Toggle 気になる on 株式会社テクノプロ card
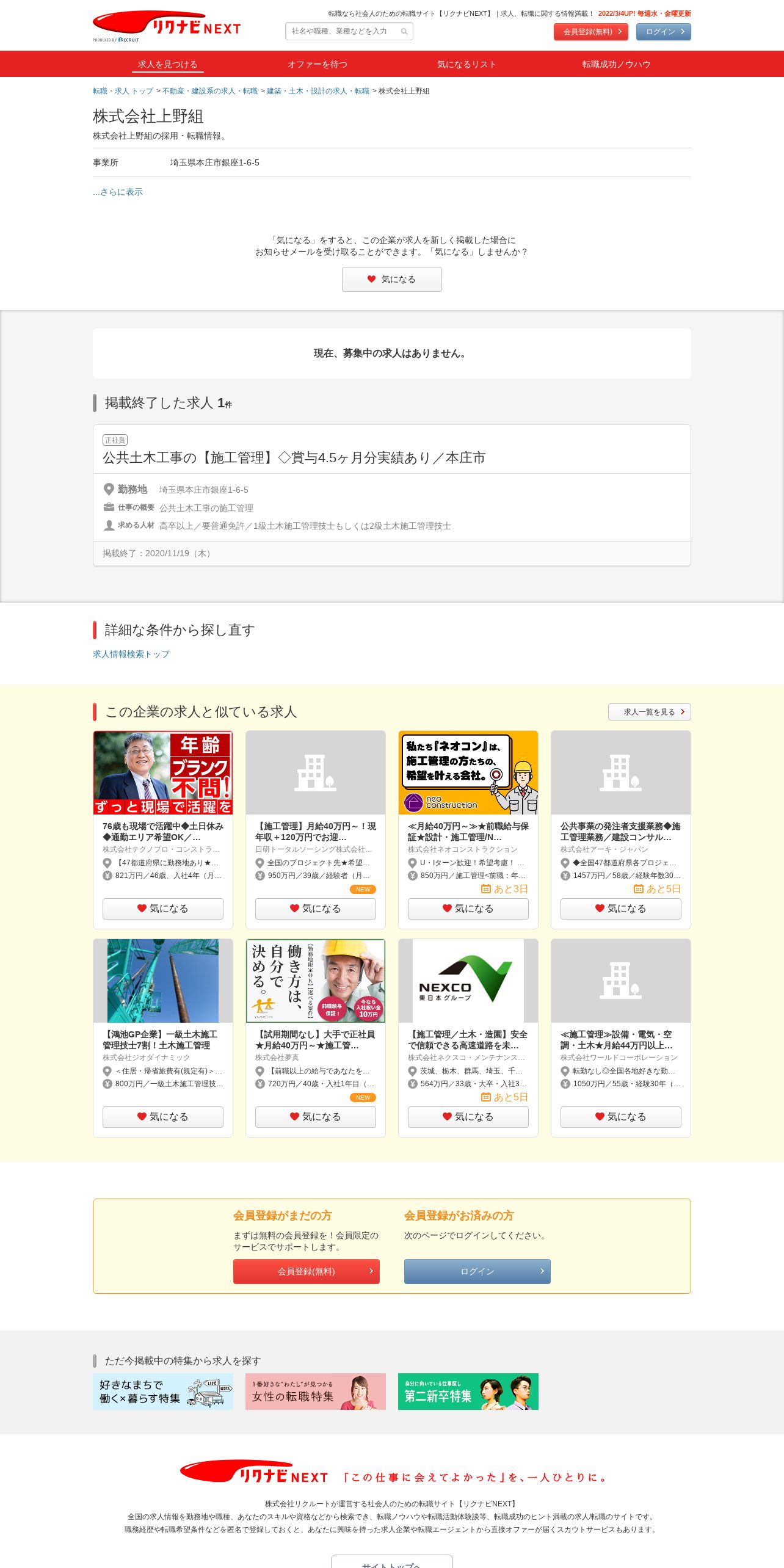 coord(163,909)
